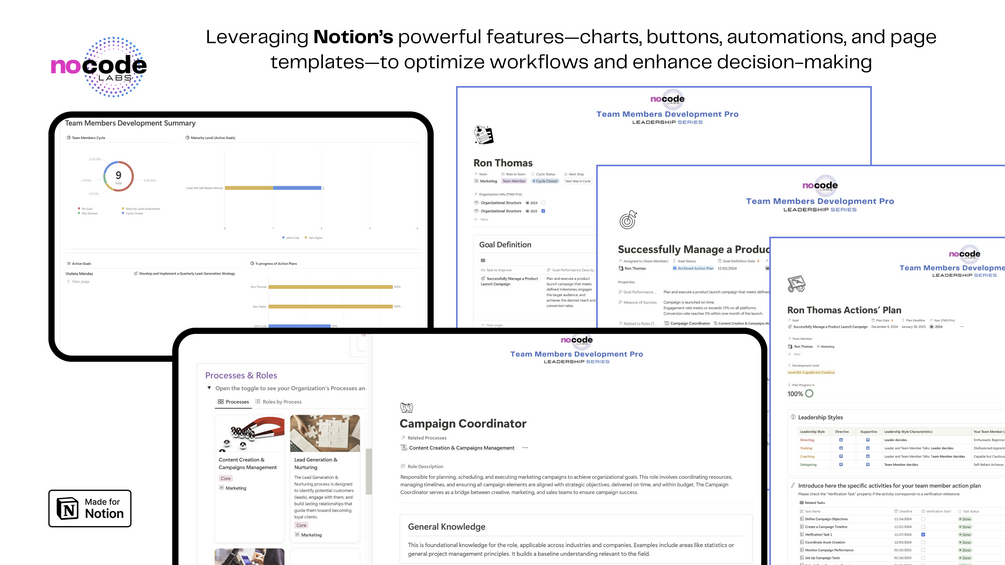Click the Ron Thomas page title

[502, 163]
